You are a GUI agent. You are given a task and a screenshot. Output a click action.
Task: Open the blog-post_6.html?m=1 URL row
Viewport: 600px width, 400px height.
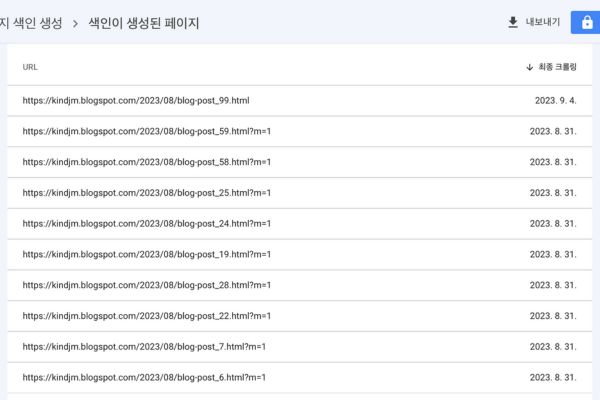[144, 378]
